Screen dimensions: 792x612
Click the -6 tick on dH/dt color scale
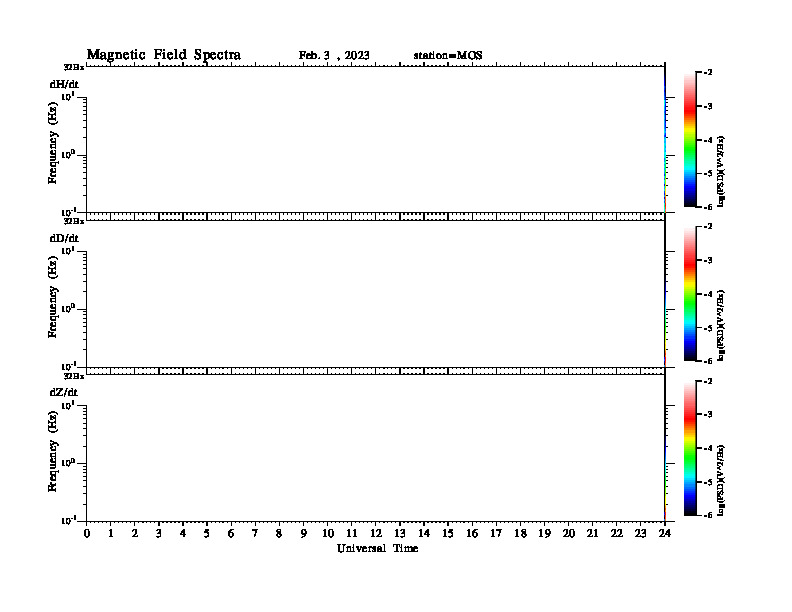click(x=708, y=207)
